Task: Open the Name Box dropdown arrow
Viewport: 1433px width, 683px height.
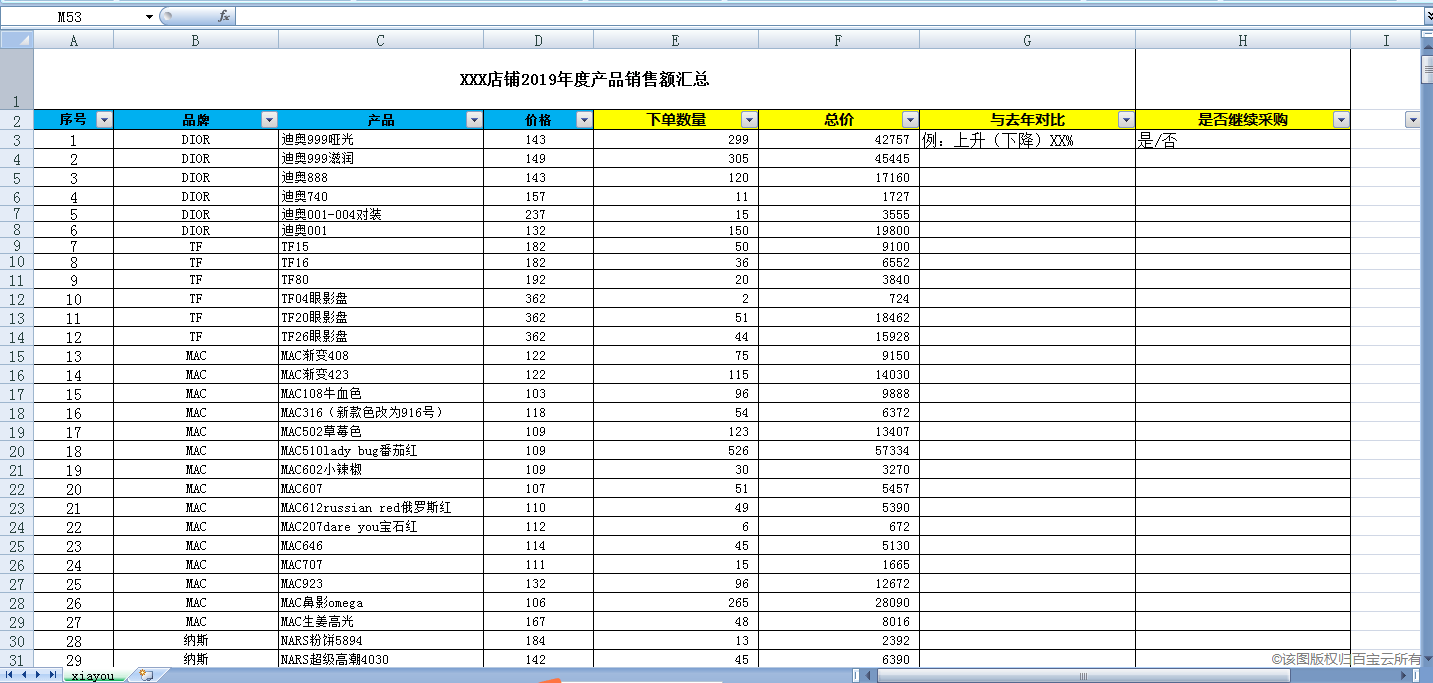Action: coord(149,17)
